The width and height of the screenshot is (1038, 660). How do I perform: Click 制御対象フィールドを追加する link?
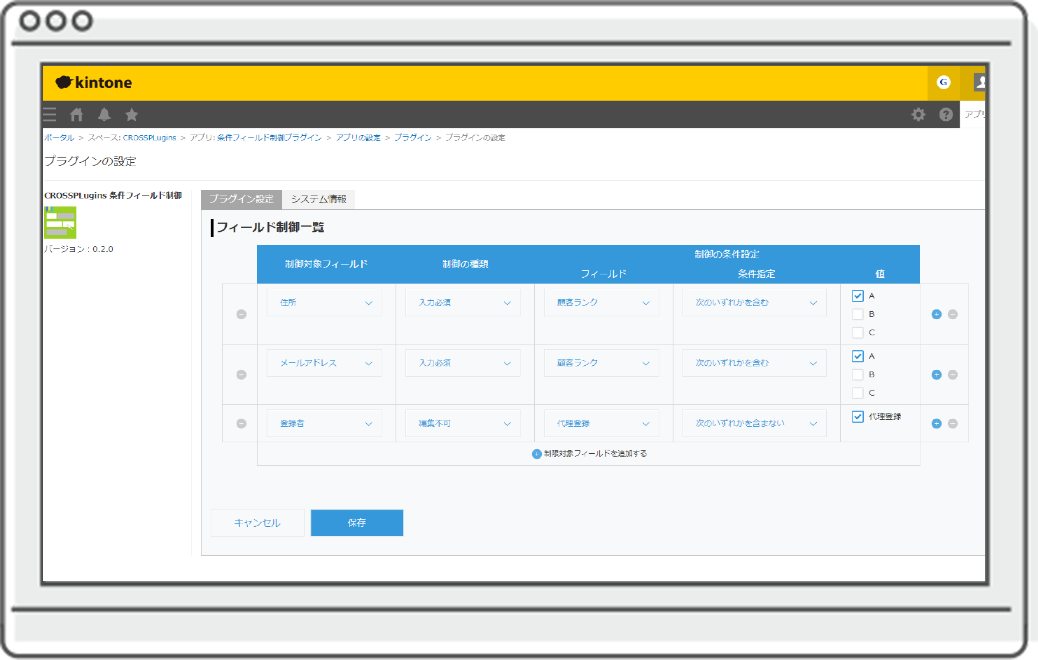590,453
